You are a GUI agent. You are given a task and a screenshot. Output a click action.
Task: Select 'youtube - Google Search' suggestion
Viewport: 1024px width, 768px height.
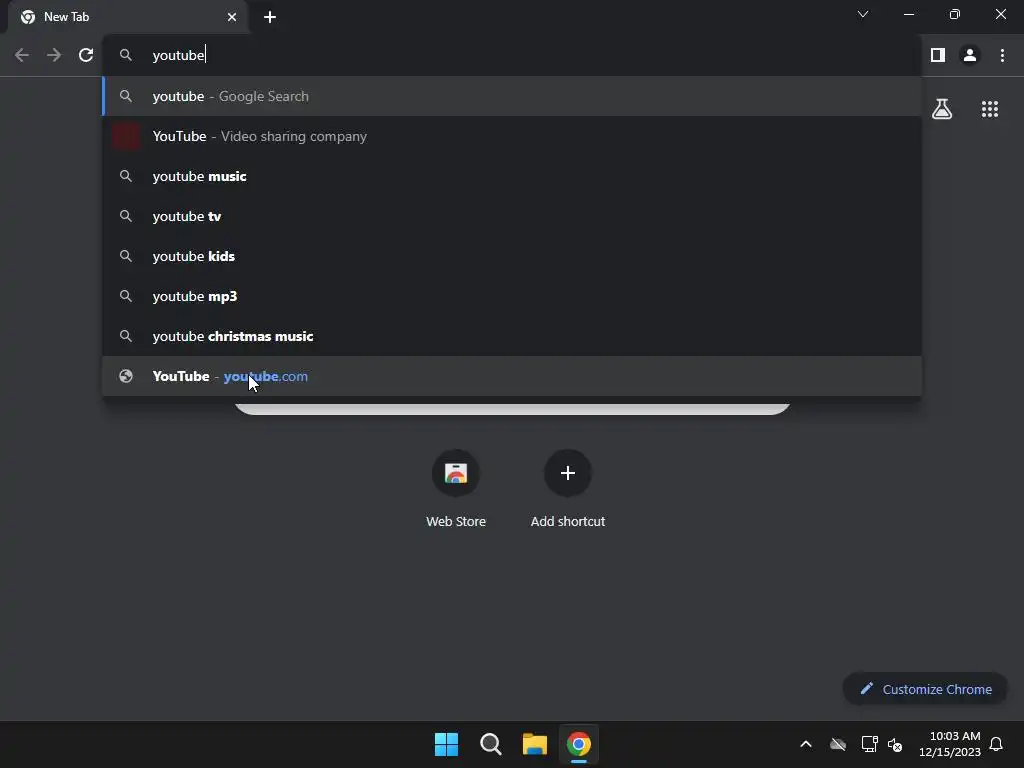pos(512,96)
